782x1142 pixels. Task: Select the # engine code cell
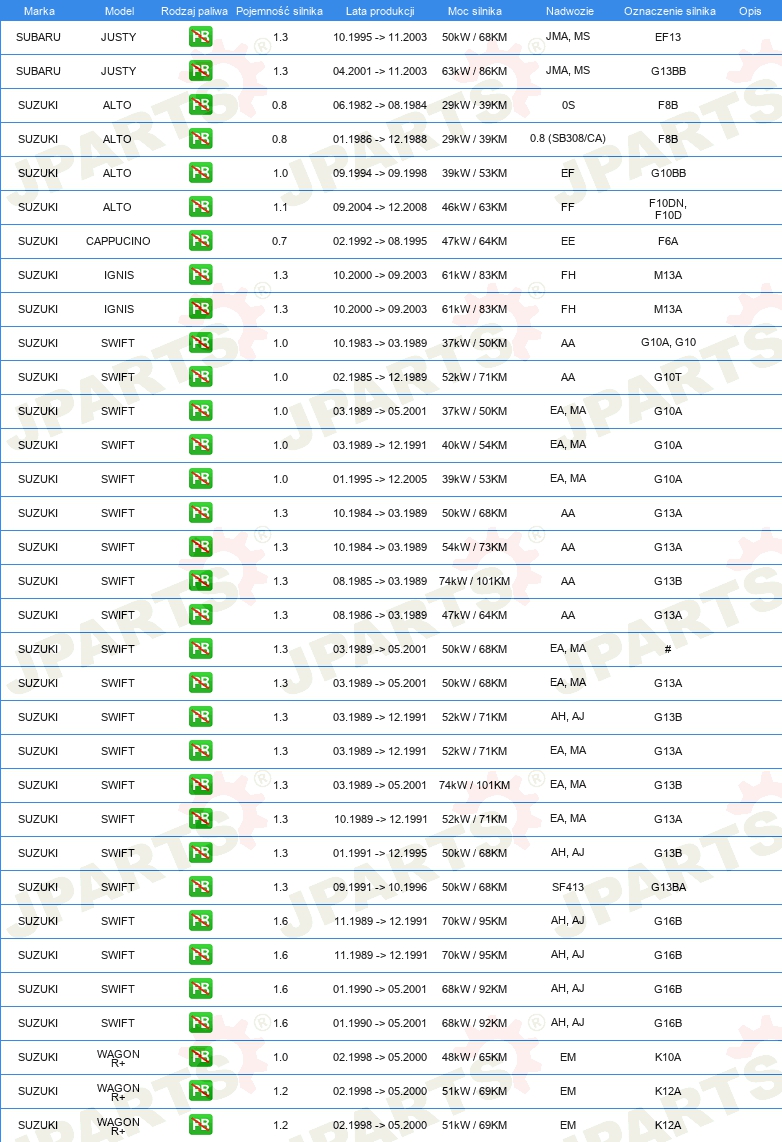(668, 649)
